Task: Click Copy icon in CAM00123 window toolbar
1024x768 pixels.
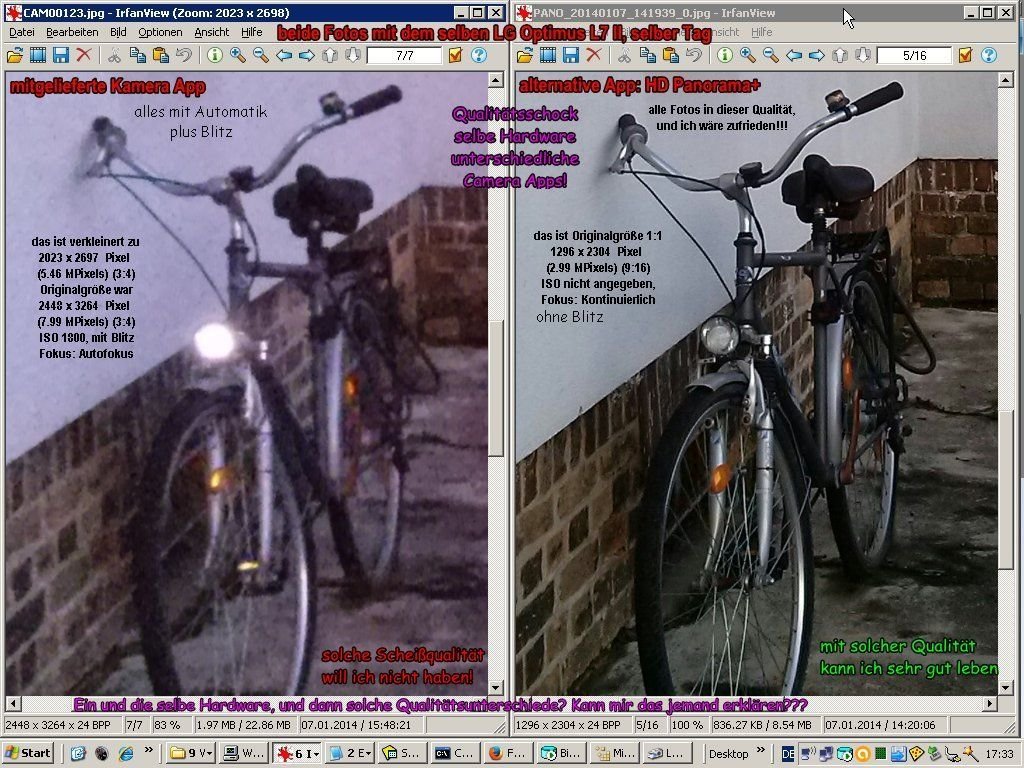Action: tap(137, 56)
